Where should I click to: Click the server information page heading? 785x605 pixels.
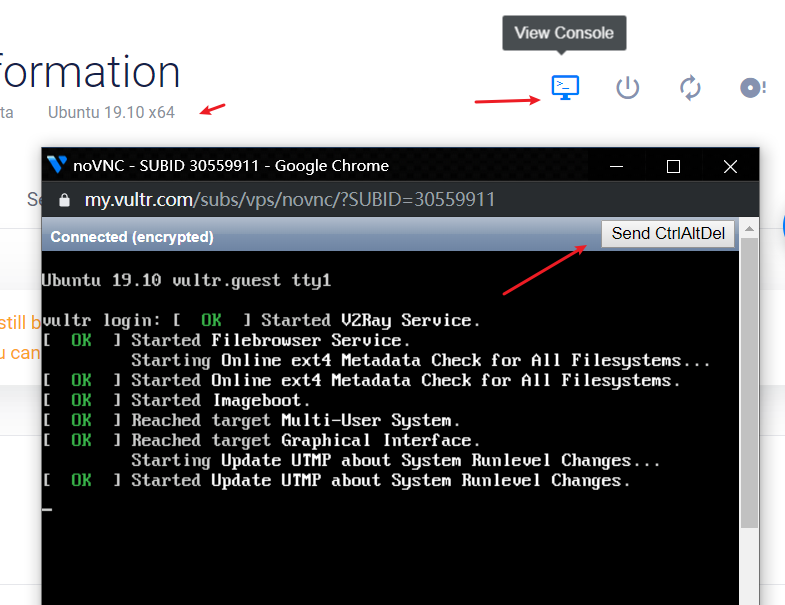coord(90,72)
